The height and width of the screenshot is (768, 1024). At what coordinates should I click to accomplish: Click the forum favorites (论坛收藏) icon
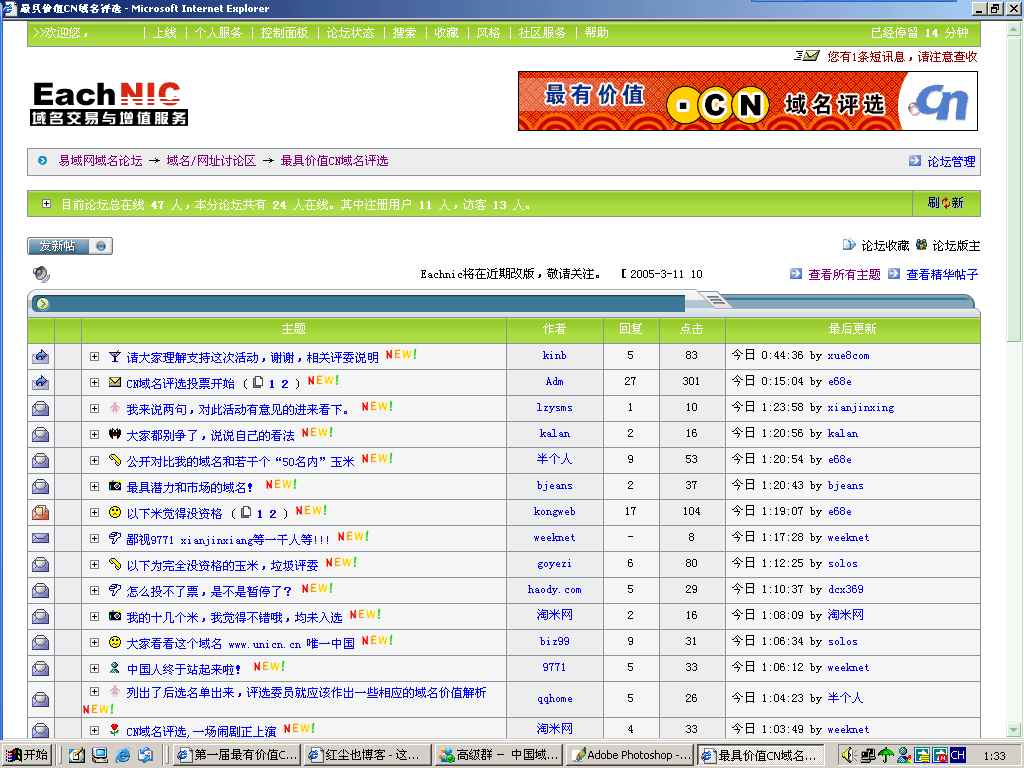[849, 245]
